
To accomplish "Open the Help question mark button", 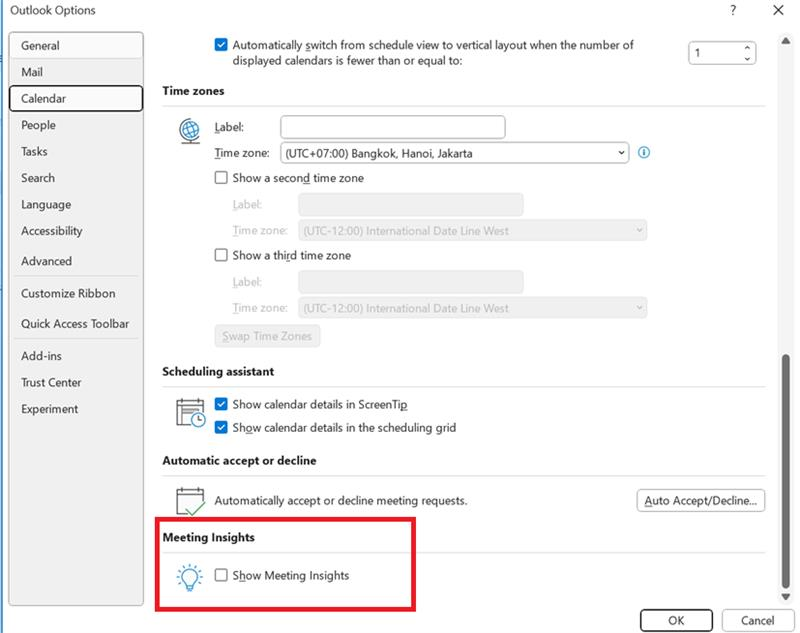I will 733,10.
